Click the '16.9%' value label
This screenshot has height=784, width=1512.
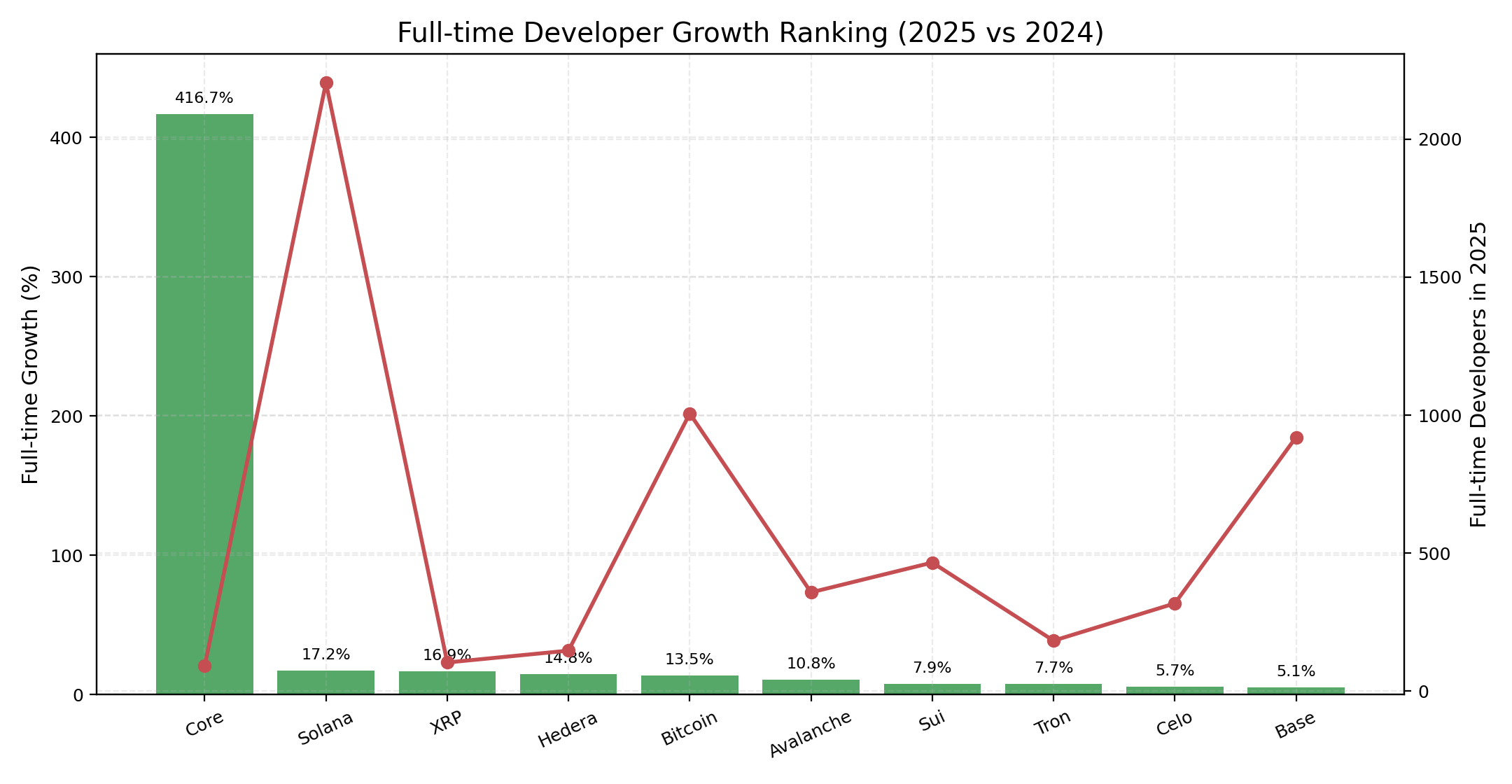click(x=447, y=655)
